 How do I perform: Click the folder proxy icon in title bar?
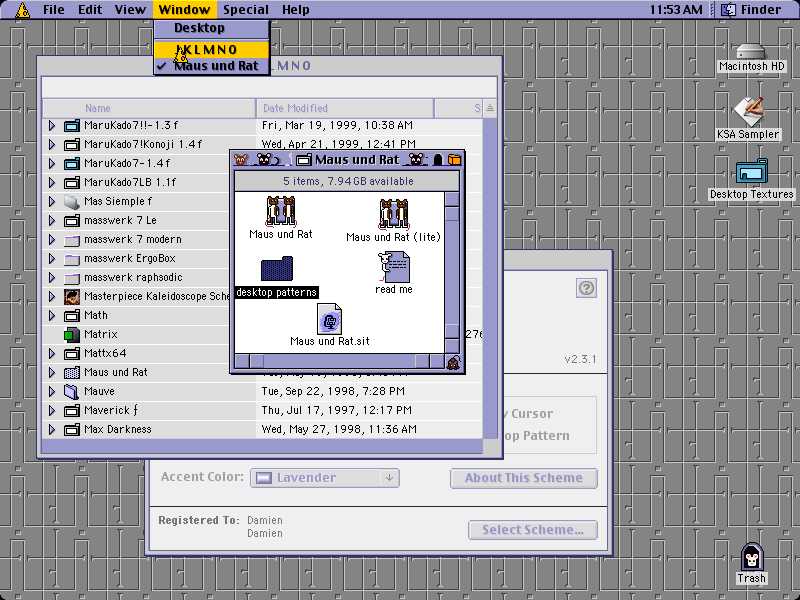[x=304, y=160]
